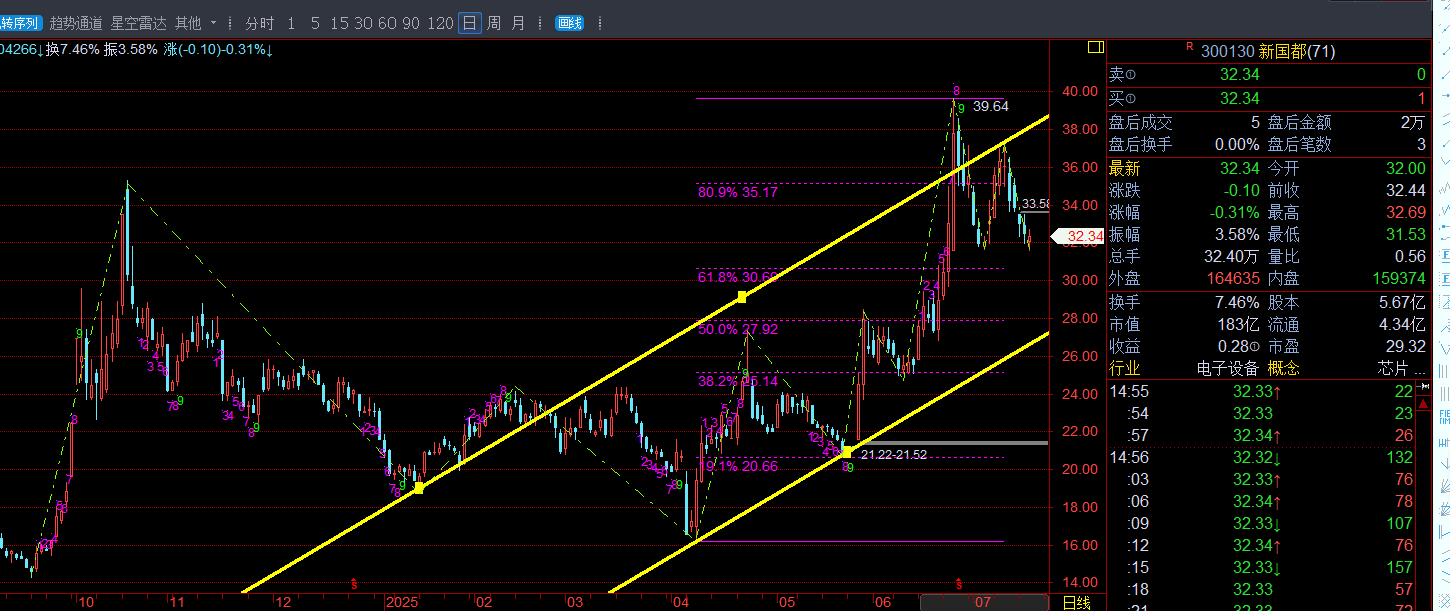Image resolution: width=1450 pixels, height=611 pixels.
Task: Select the 趋势通道 indicator tab
Action: 76,23
